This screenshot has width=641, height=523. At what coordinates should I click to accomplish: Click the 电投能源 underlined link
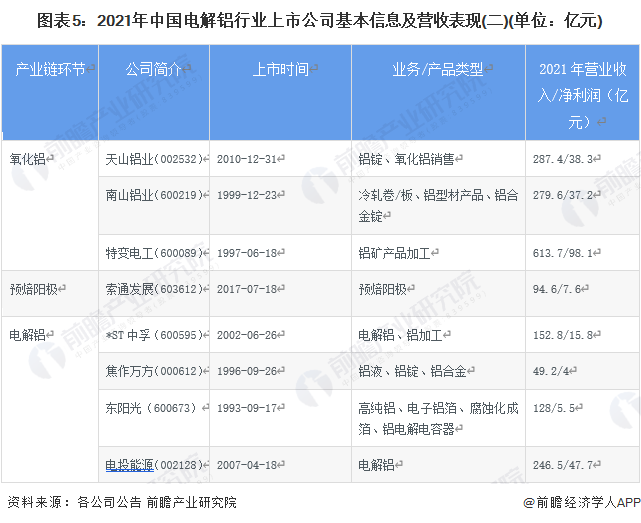click(x=129, y=465)
